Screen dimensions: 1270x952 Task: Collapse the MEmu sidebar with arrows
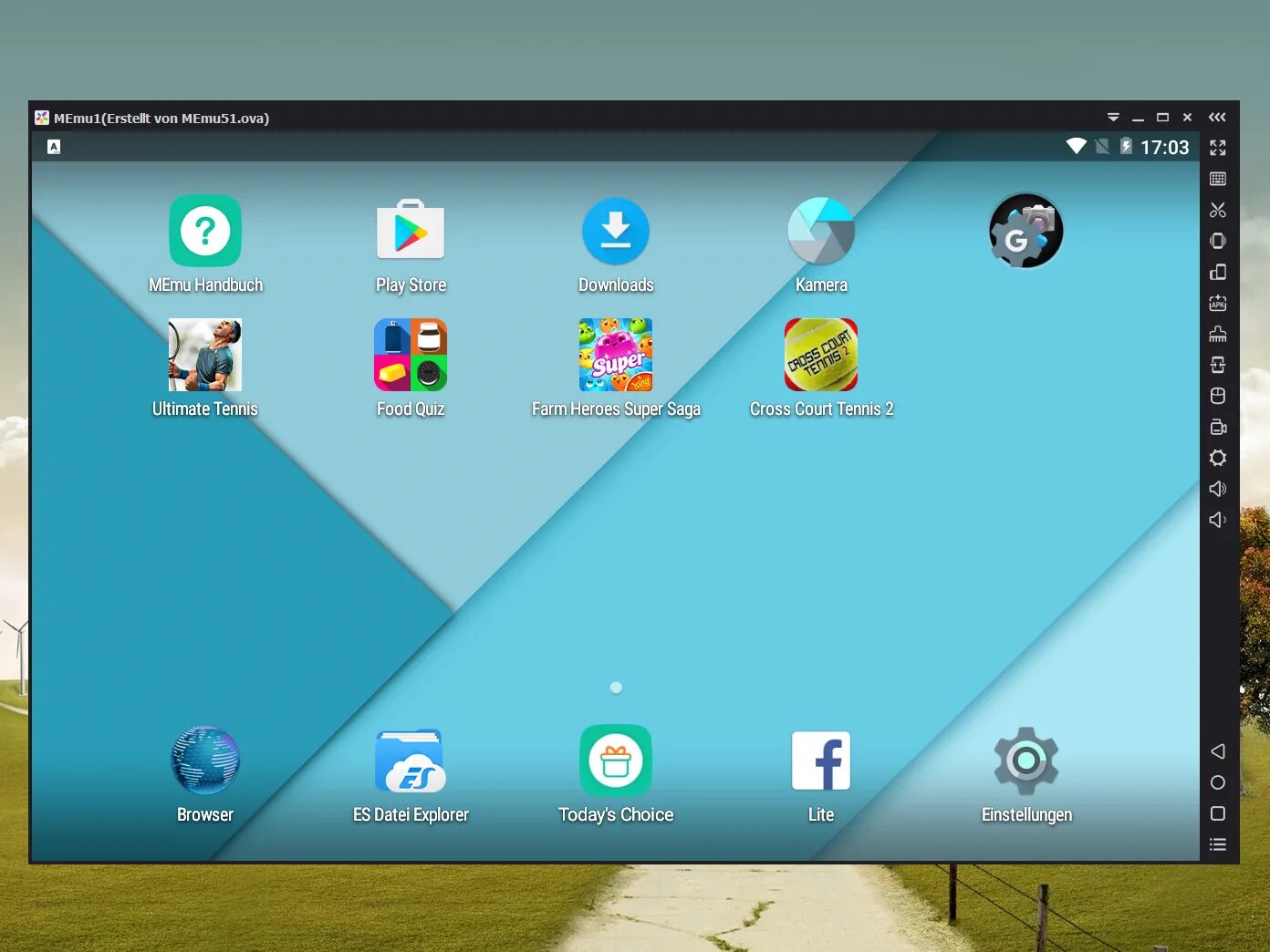pos(1218,117)
